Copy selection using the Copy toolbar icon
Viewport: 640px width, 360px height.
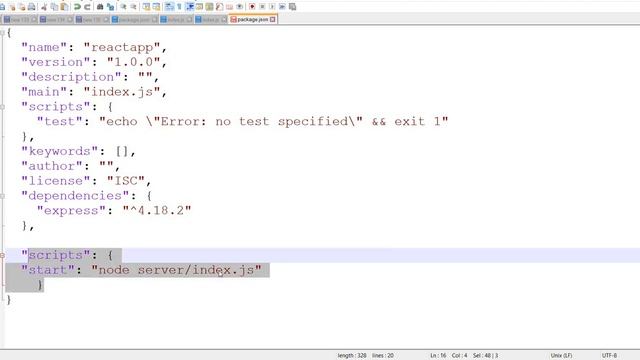coord(54,7)
